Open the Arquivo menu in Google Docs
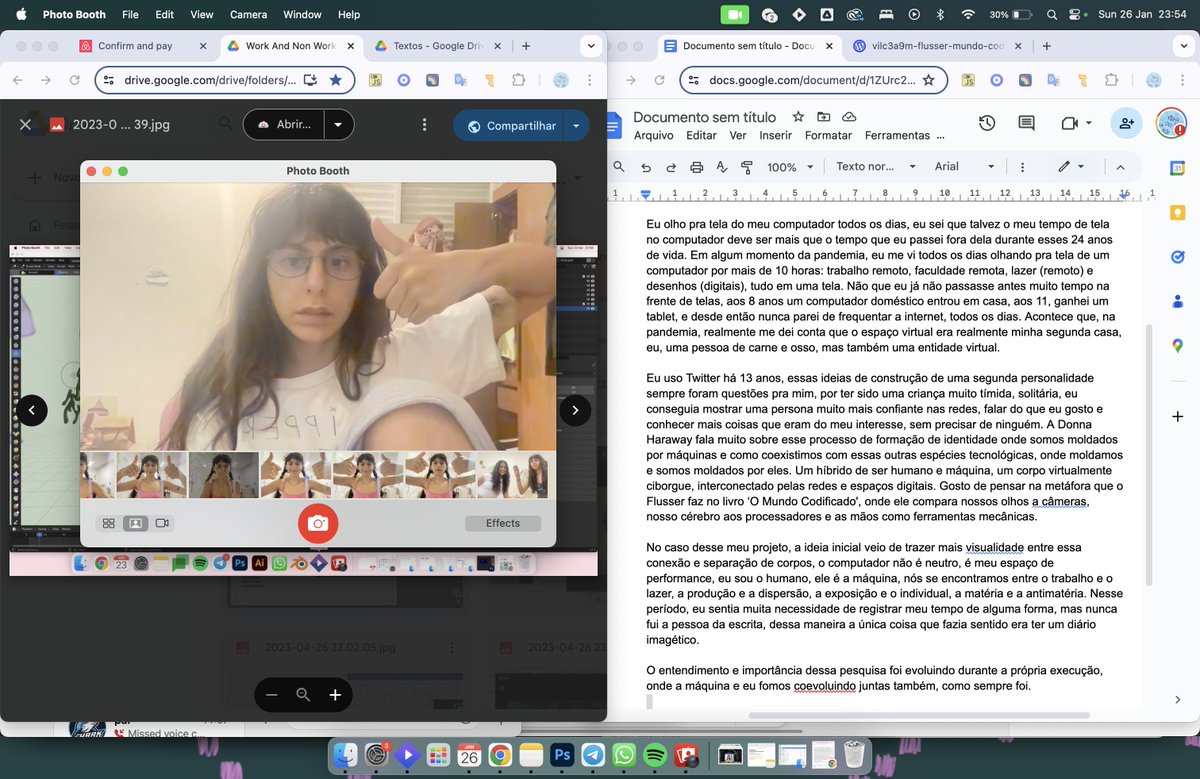Screen dimensions: 1200x779 653,135
